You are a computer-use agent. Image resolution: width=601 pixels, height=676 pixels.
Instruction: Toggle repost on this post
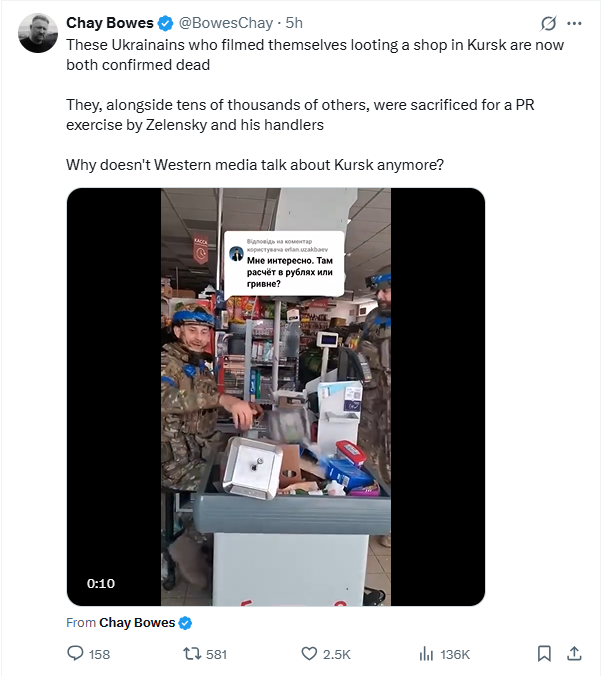point(190,653)
